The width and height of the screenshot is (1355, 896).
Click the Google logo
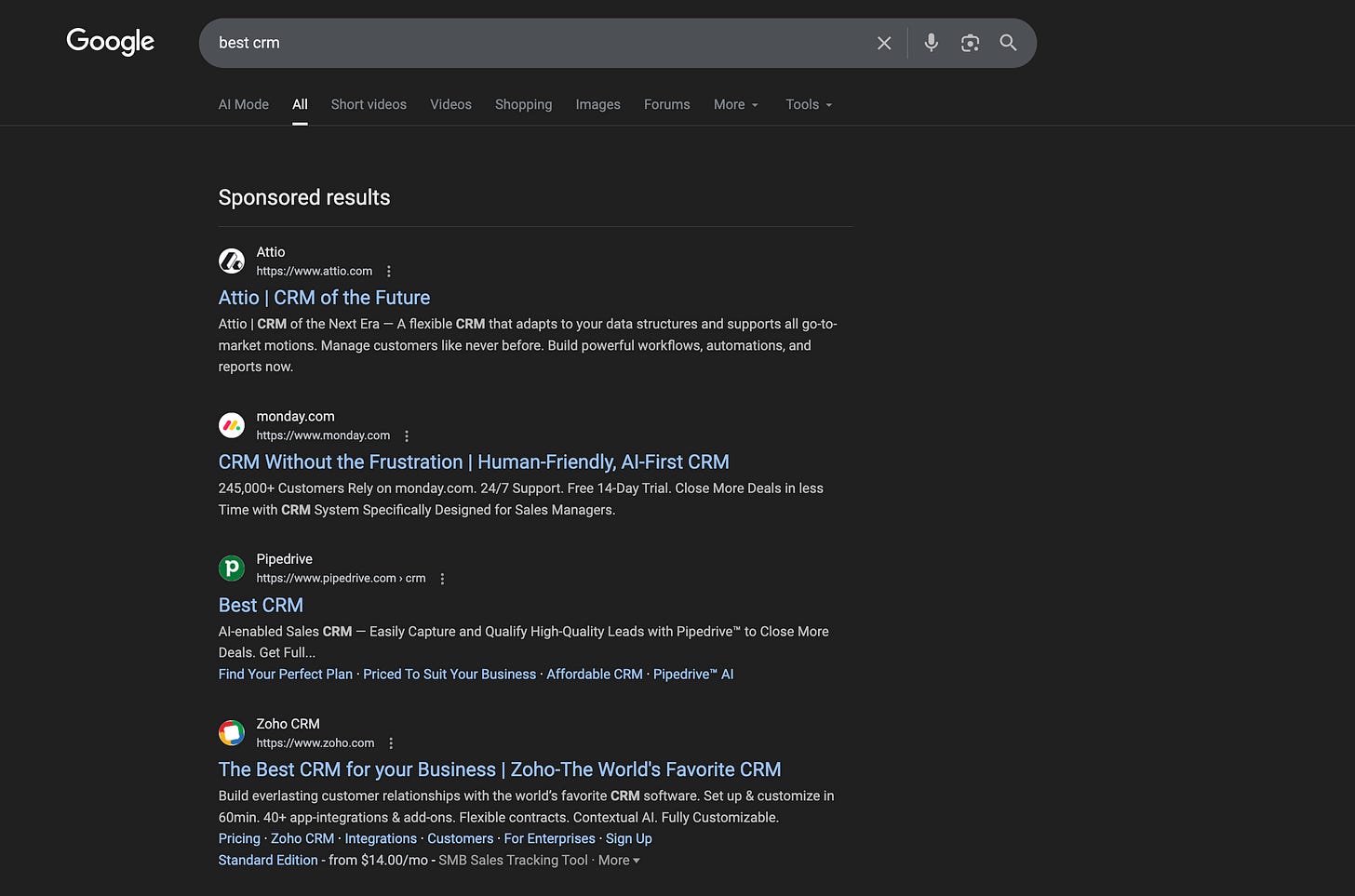coord(110,42)
